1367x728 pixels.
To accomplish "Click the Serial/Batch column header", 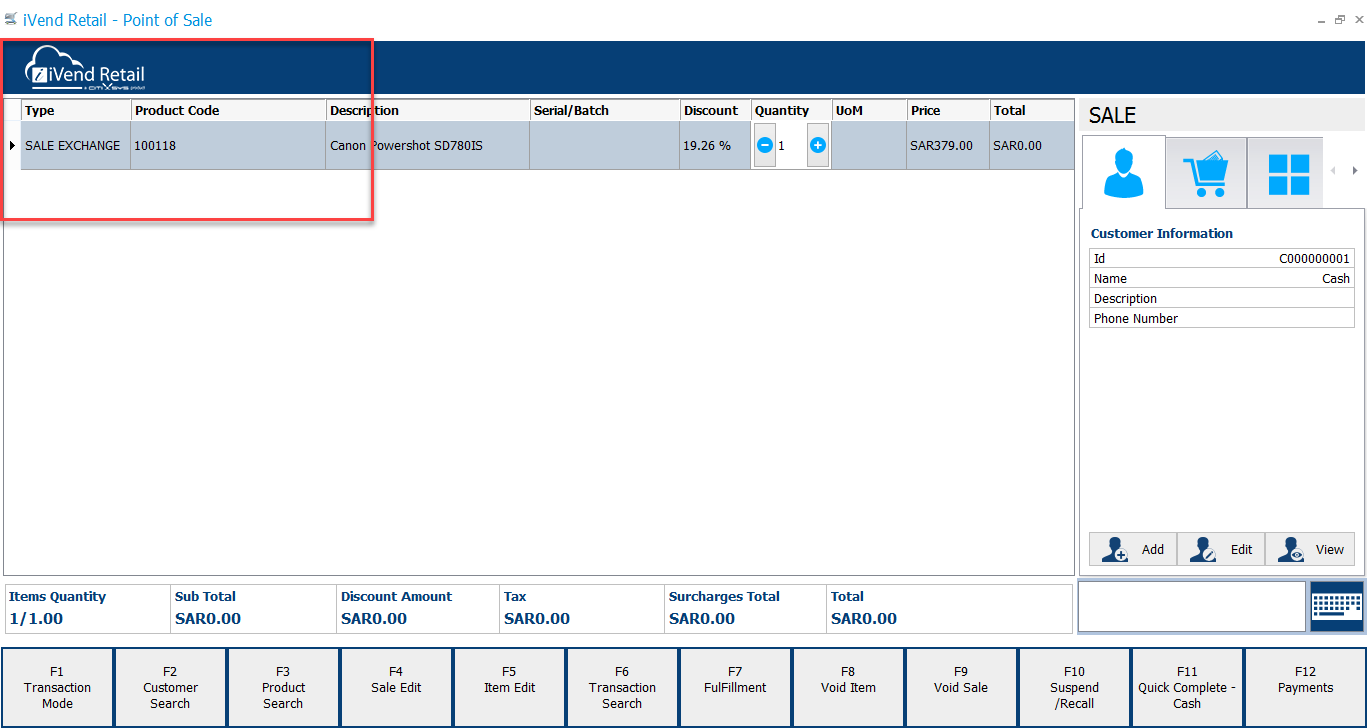I will coord(605,110).
